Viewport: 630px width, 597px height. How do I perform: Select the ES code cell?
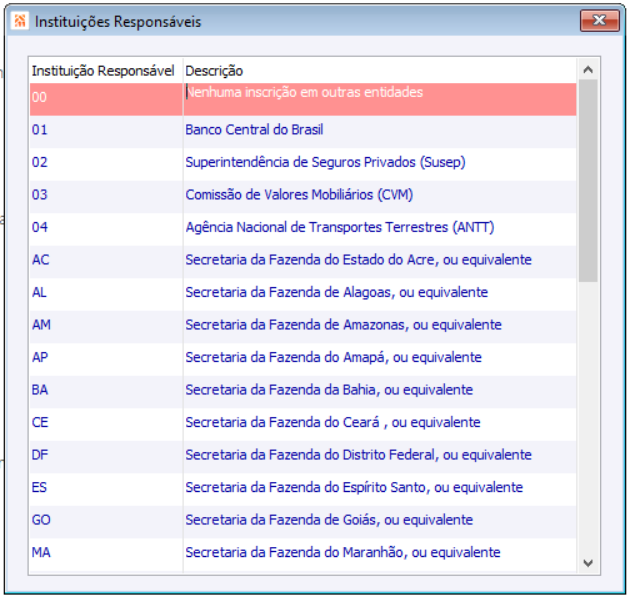[106, 488]
